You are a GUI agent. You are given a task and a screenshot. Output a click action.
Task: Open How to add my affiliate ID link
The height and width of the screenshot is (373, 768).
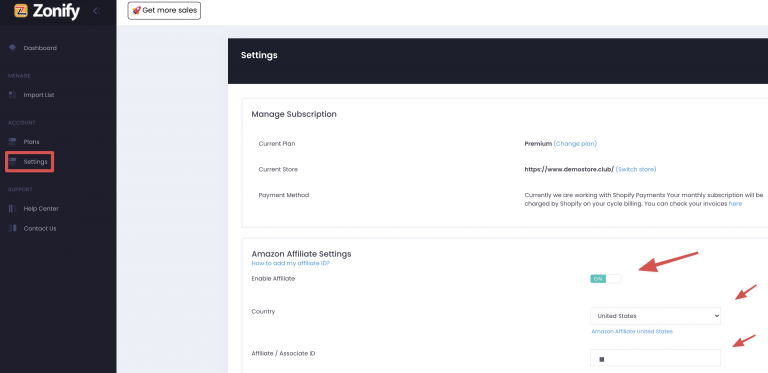tap(290, 263)
